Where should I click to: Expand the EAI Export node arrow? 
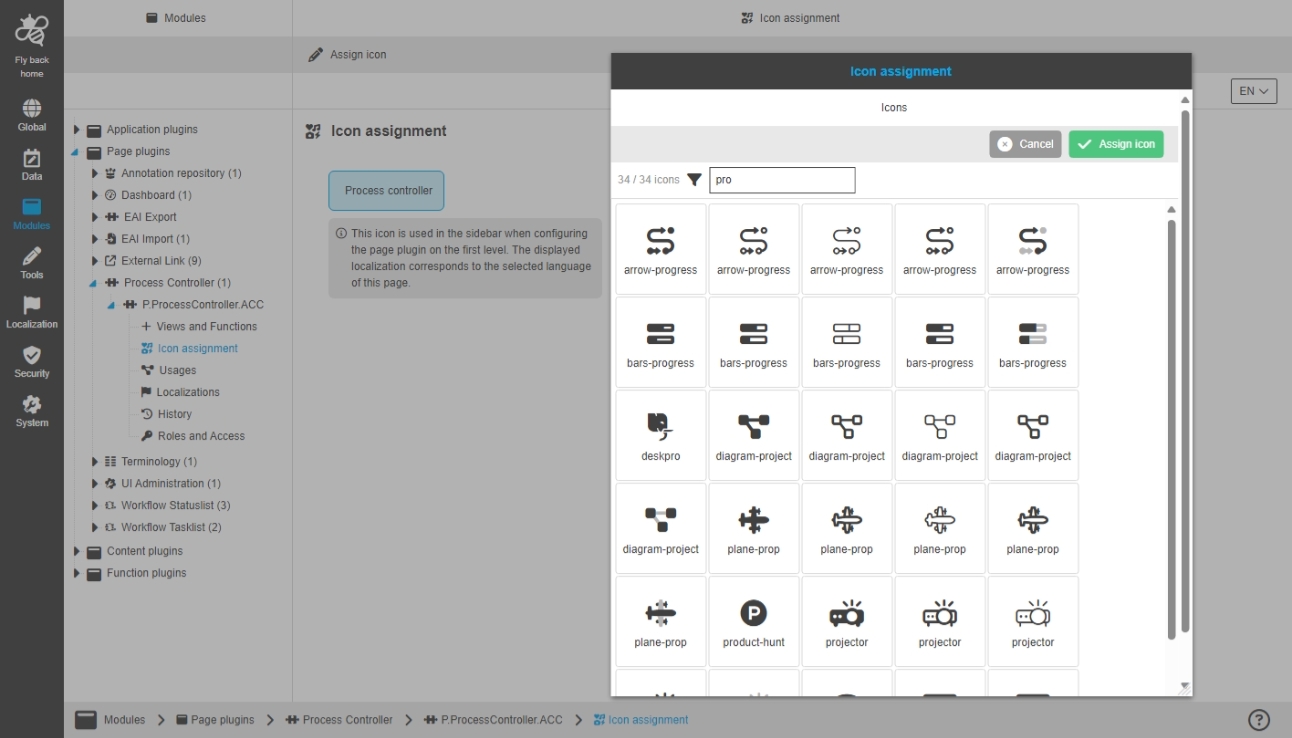click(x=95, y=218)
